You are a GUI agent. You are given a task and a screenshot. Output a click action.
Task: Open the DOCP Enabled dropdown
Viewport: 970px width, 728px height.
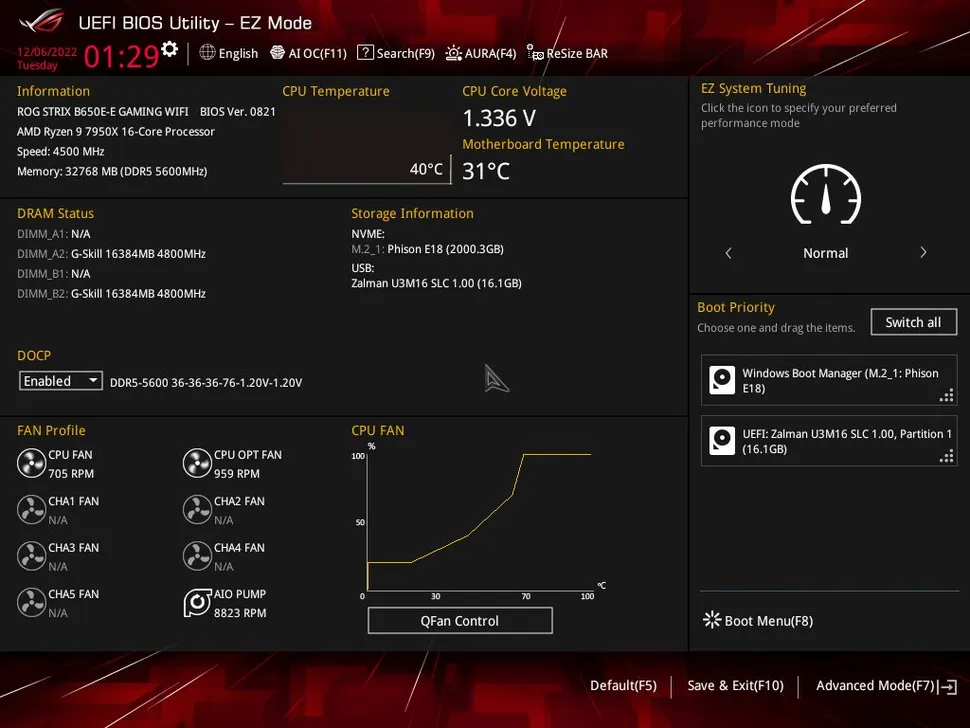pos(61,381)
